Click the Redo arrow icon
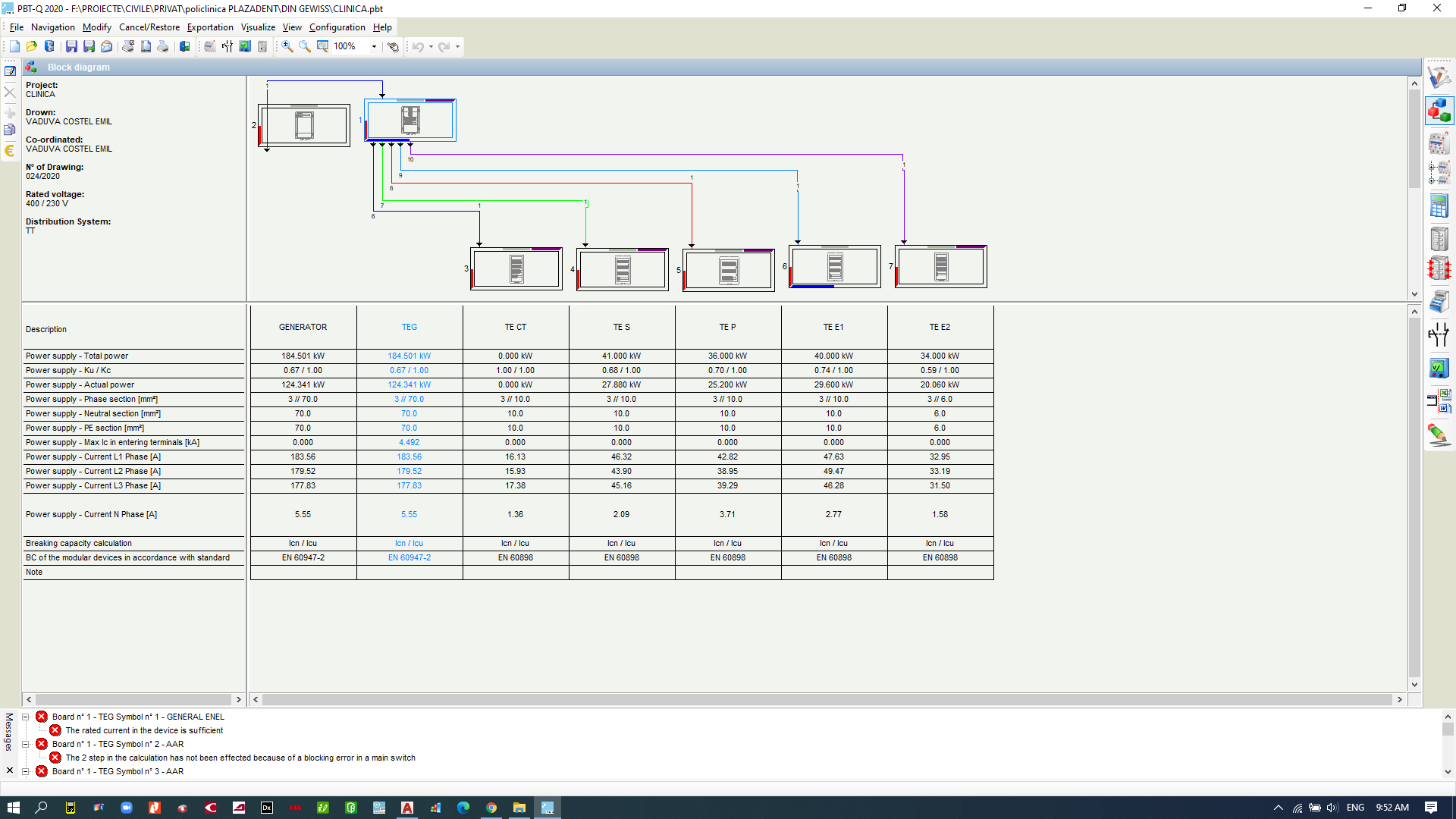Viewport: 1456px width, 819px height. (x=444, y=46)
